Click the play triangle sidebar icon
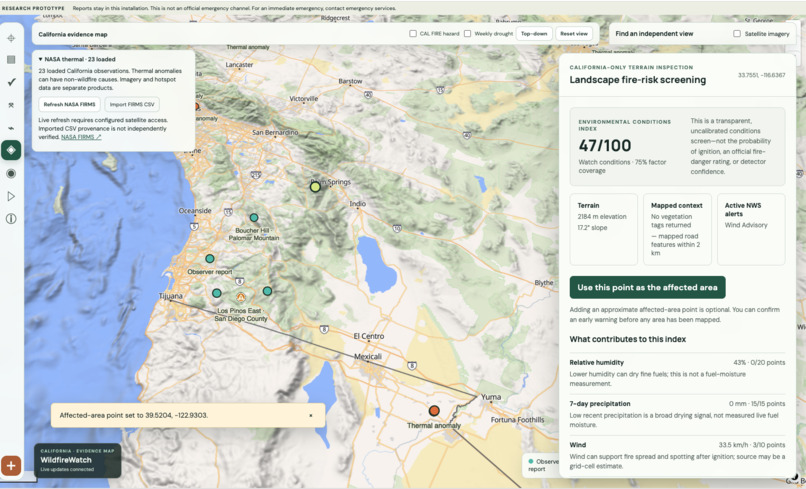This screenshot has width=806, height=489. 11,196
